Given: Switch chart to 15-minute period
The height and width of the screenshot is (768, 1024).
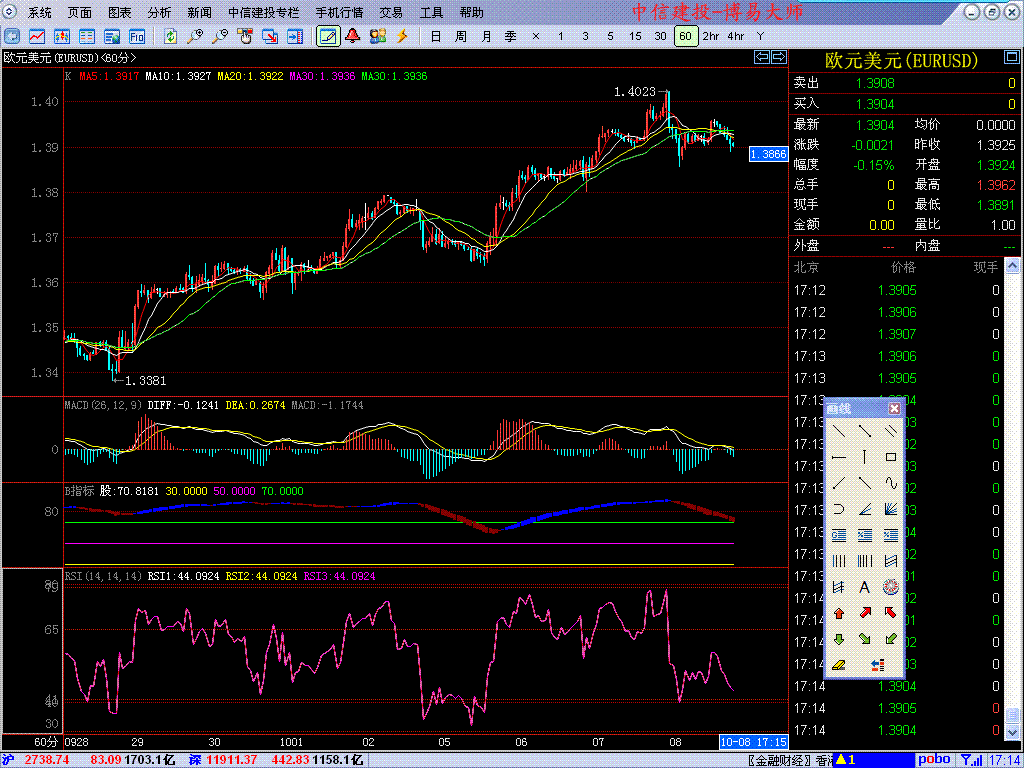Looking at the screenshot, I should [x=635, y=36].
